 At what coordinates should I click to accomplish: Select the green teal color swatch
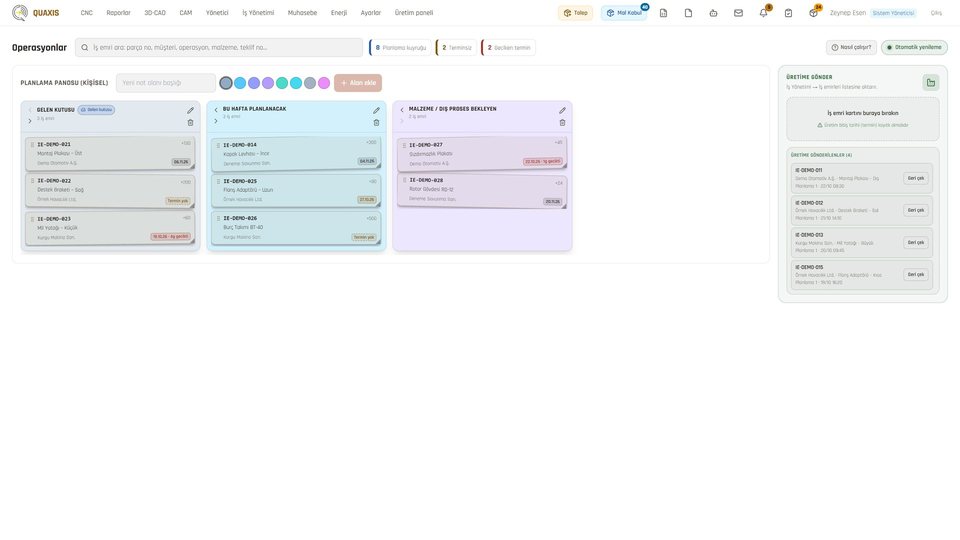(x=282, y=83)
